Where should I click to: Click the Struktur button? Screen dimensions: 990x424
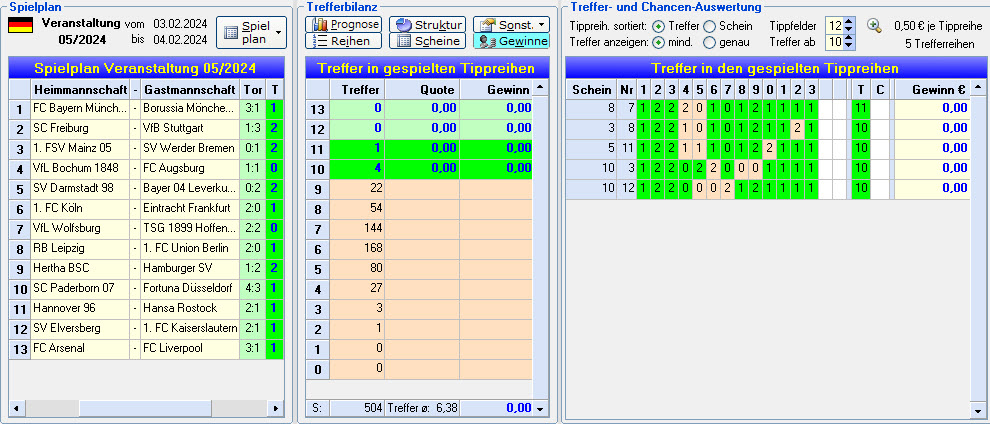(427, 25)
